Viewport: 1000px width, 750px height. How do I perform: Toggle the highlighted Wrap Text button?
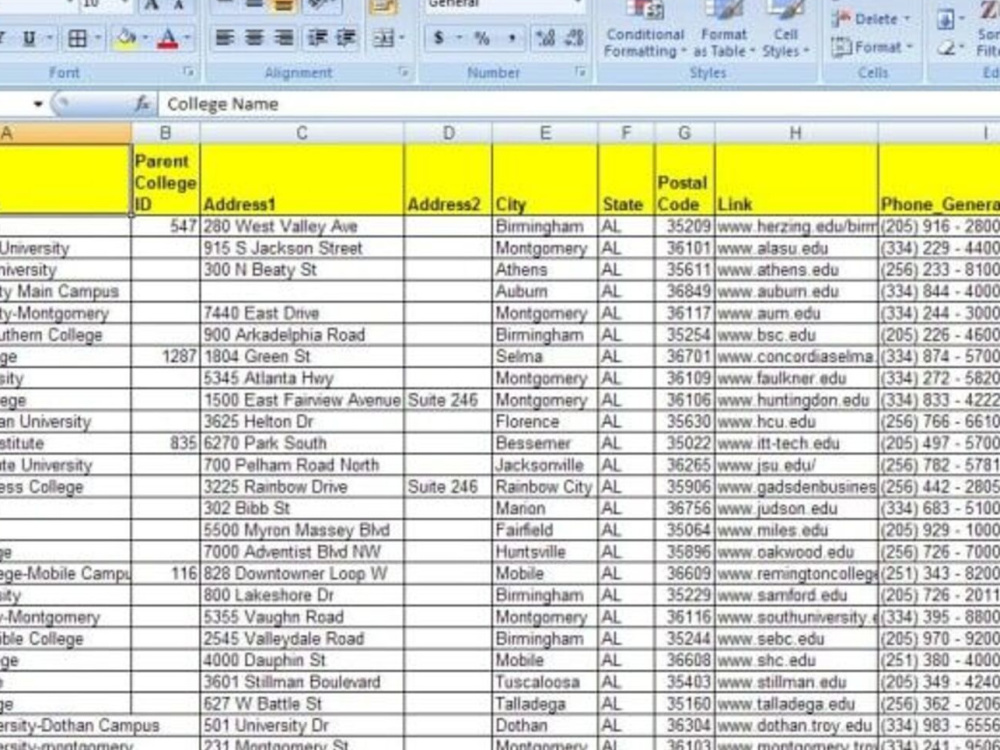click(x=383, y=5)
